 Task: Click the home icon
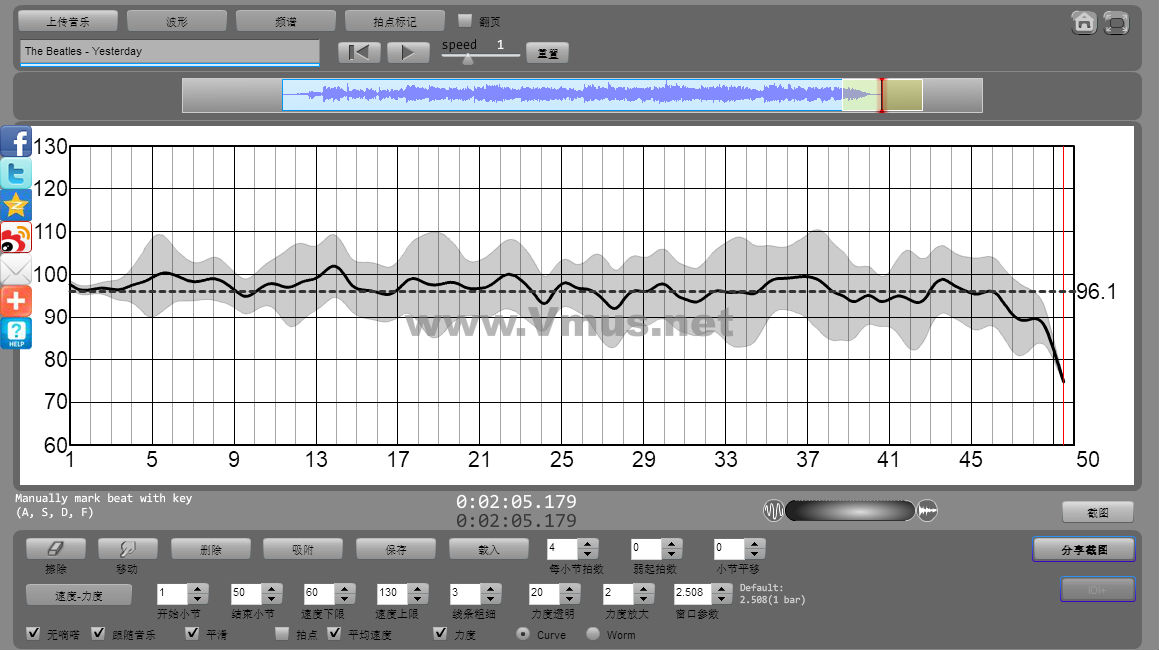[1083, 22]
